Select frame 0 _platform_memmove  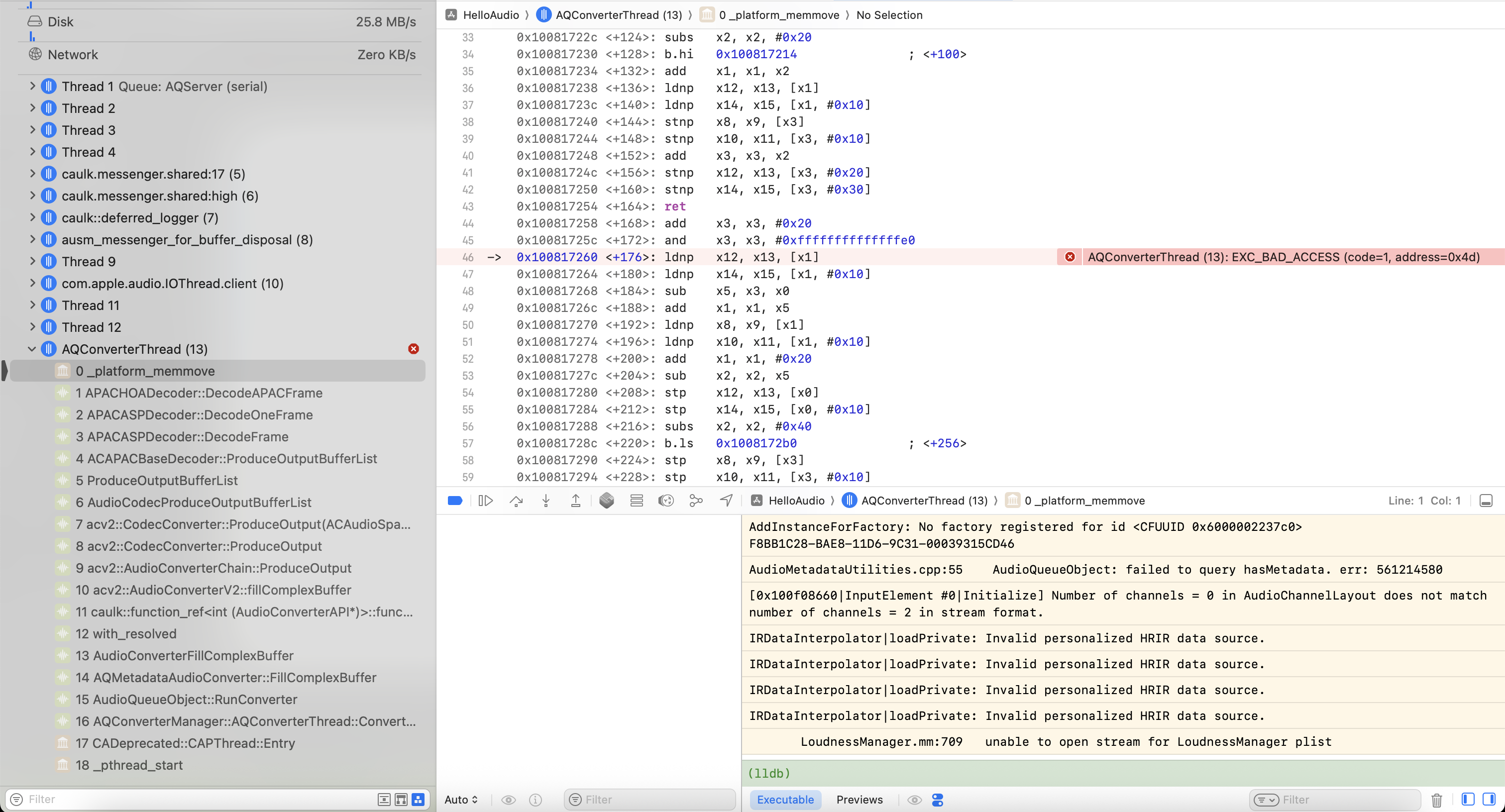217,371
